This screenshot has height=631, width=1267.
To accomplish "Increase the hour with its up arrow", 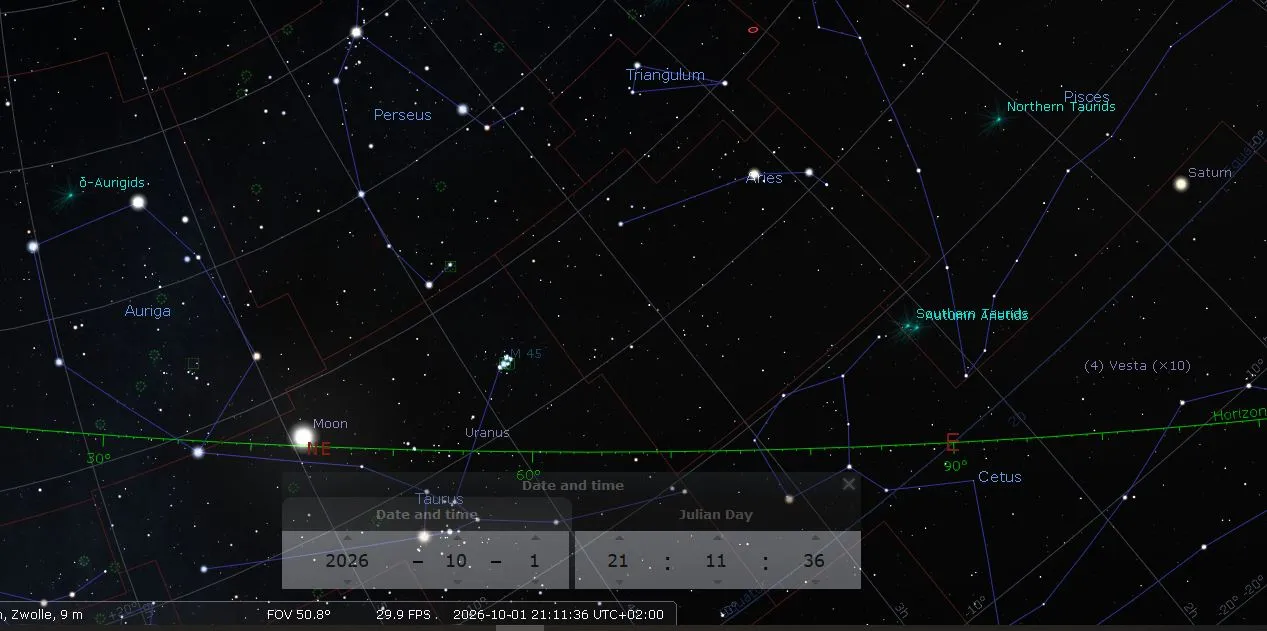I will (x=618, y=538).
